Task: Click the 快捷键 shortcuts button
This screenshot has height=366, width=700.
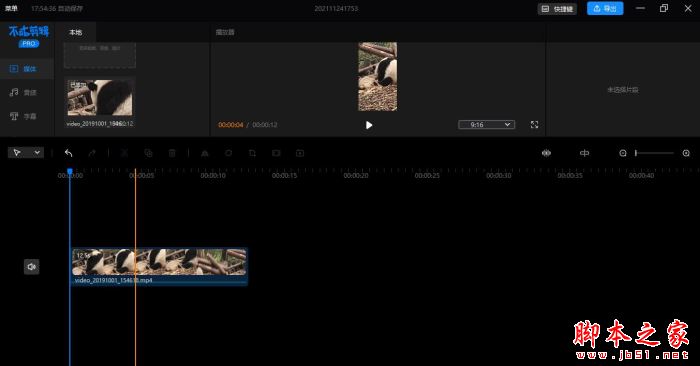Action: (x=557, y=9)
